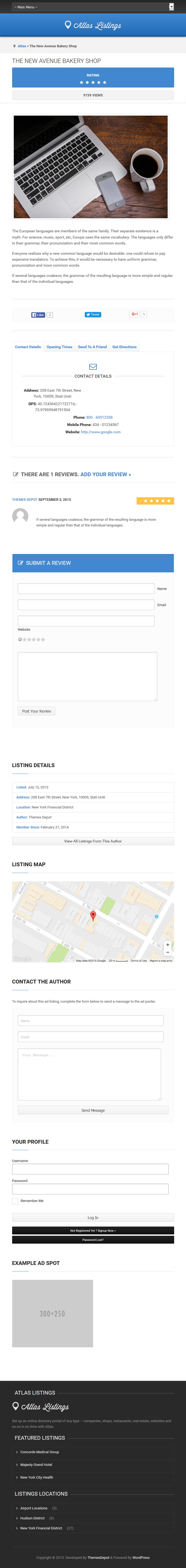
Task: Click the Send Message button
Action: click(93, 1110)
